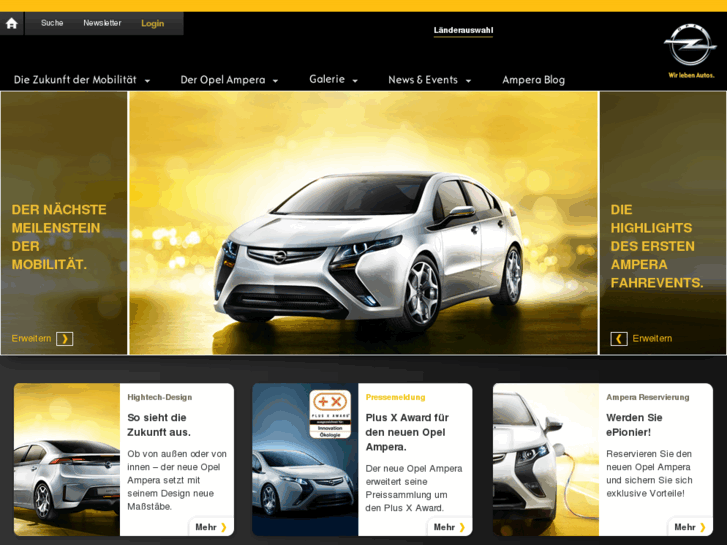The image size is (727, 545).
Task: Open the Plus X Award car thumbnail
Action: tap(305, 459)
